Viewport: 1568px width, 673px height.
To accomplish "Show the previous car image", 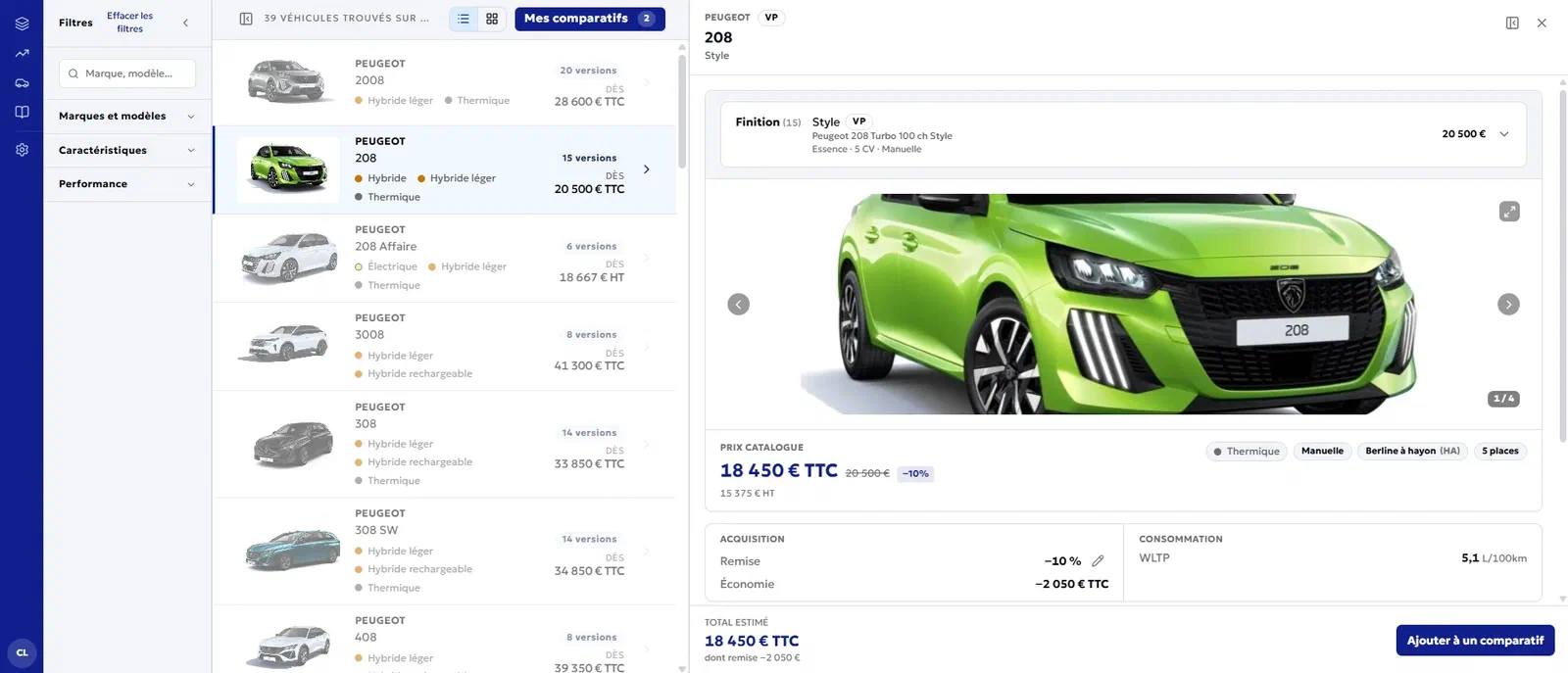I will [739, 305].
